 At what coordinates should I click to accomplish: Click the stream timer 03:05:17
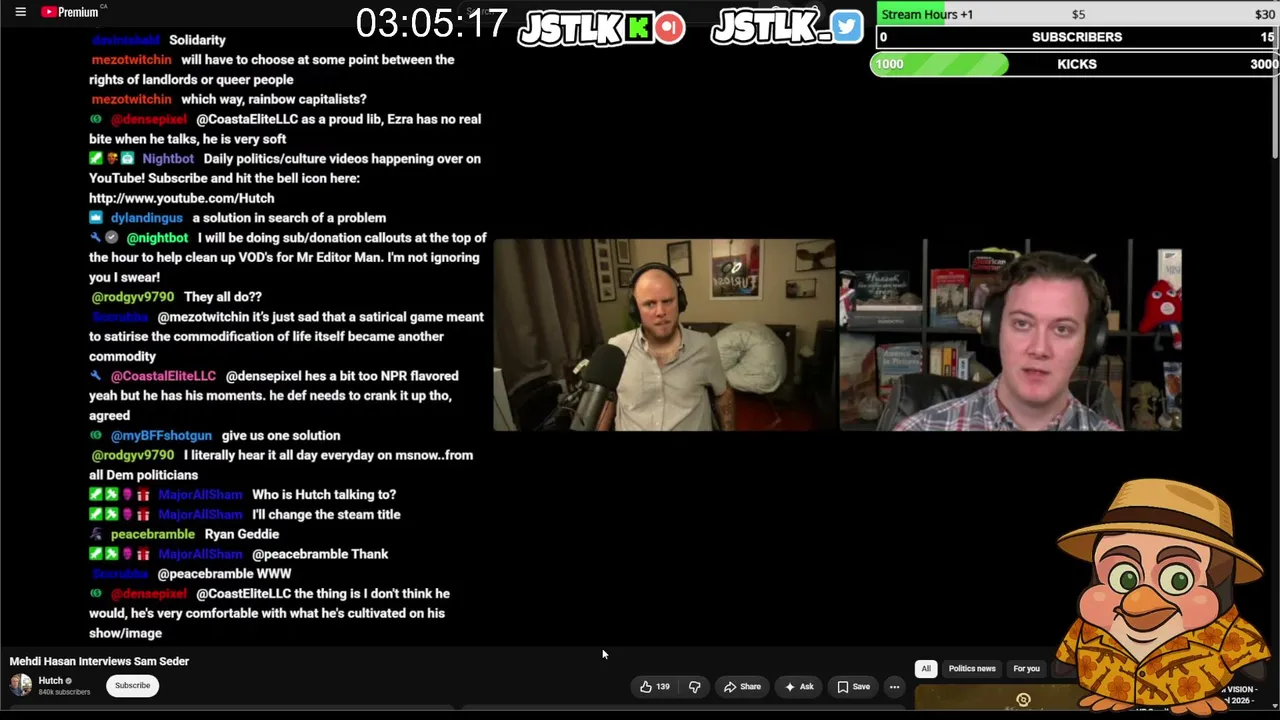pyautogui.click(x=431, y=24)
